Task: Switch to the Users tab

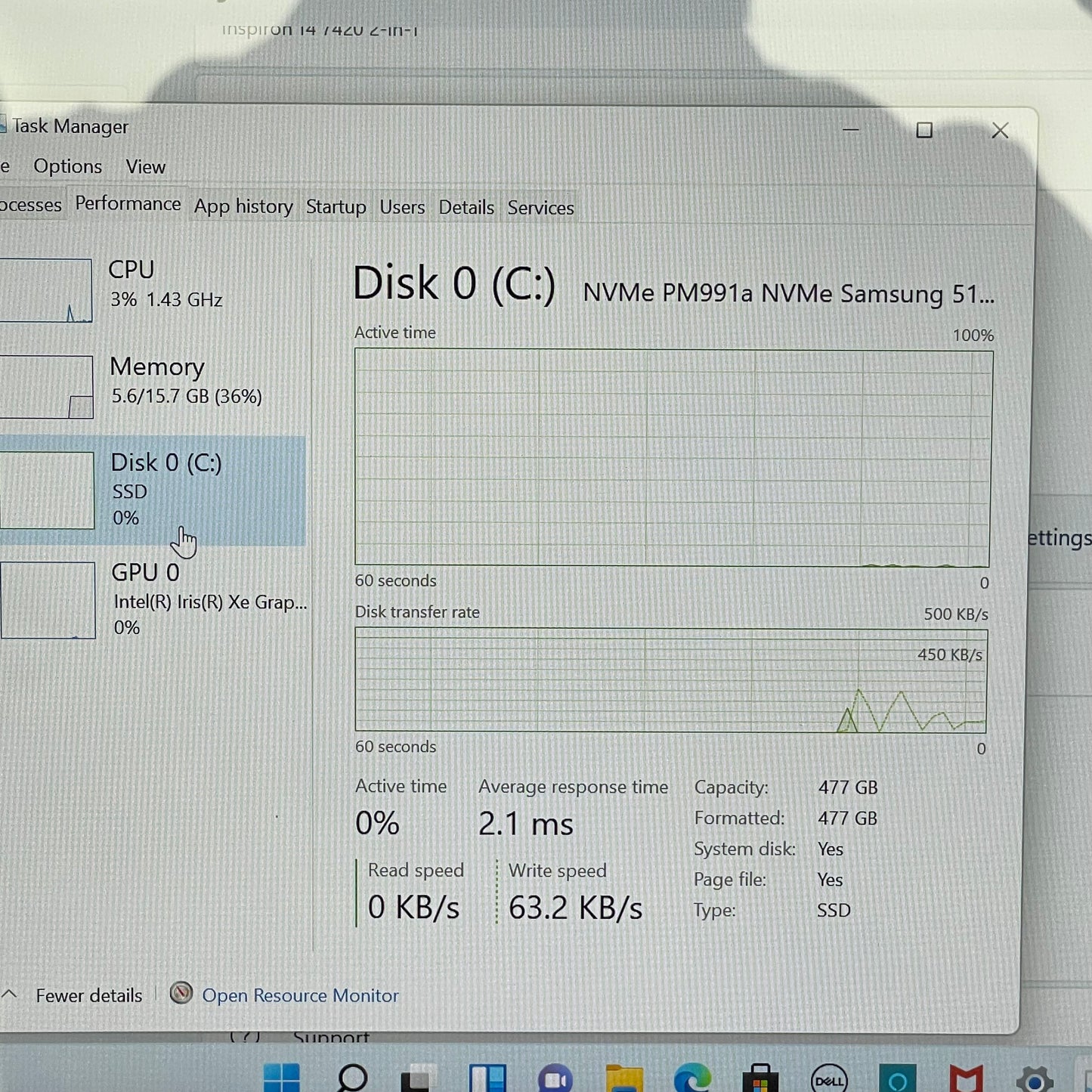Action: pyautogui.click(x=402, y=207)
